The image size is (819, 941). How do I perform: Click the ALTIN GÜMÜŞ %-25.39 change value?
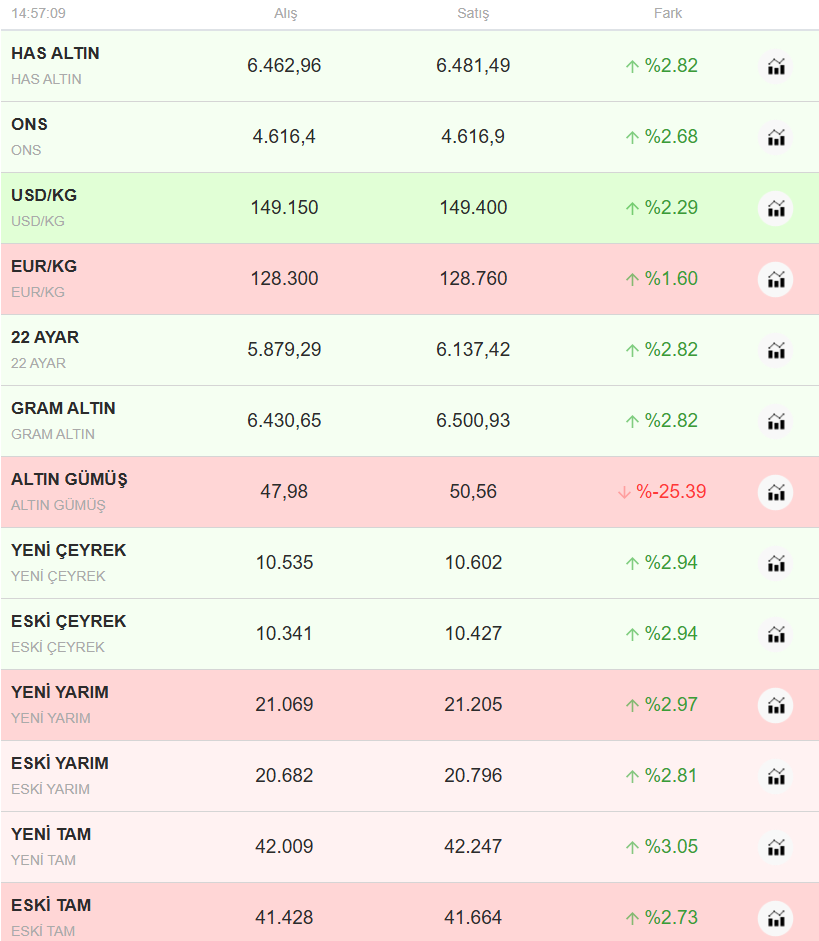point(671,492)
